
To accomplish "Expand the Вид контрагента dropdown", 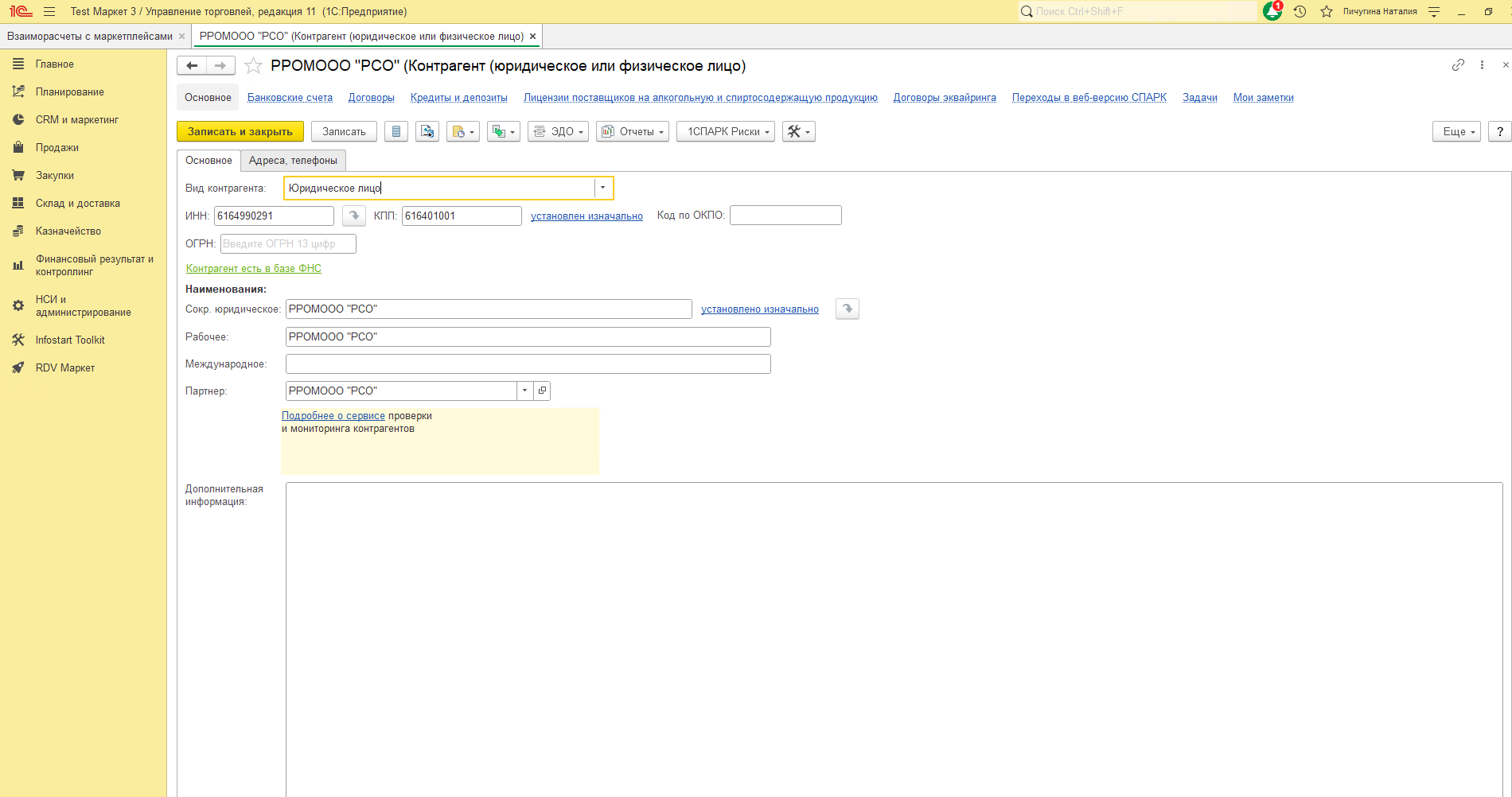I will click(603, 189).
